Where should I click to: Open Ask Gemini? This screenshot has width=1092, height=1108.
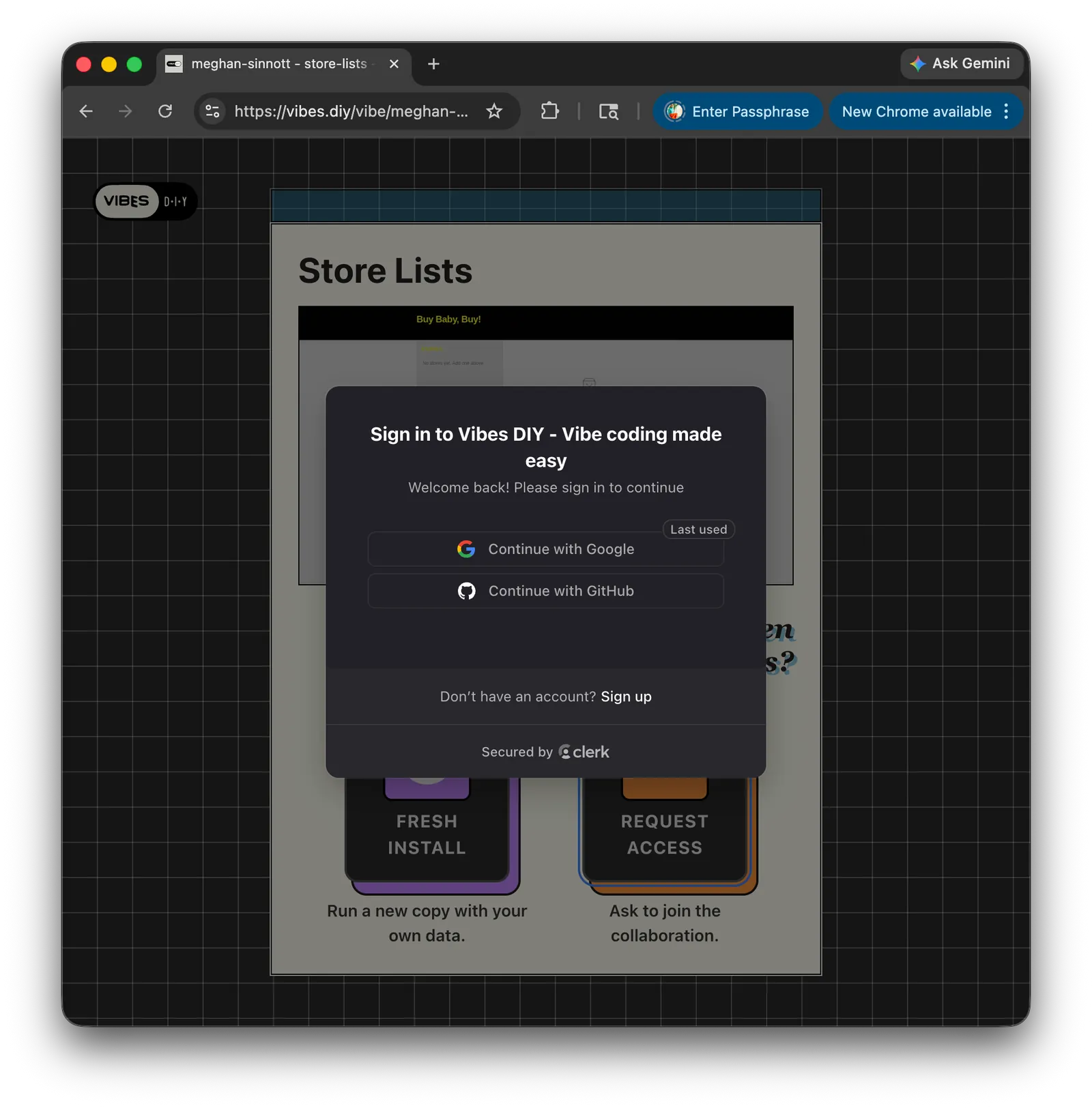pyautogui.click(x=962, y=63)
